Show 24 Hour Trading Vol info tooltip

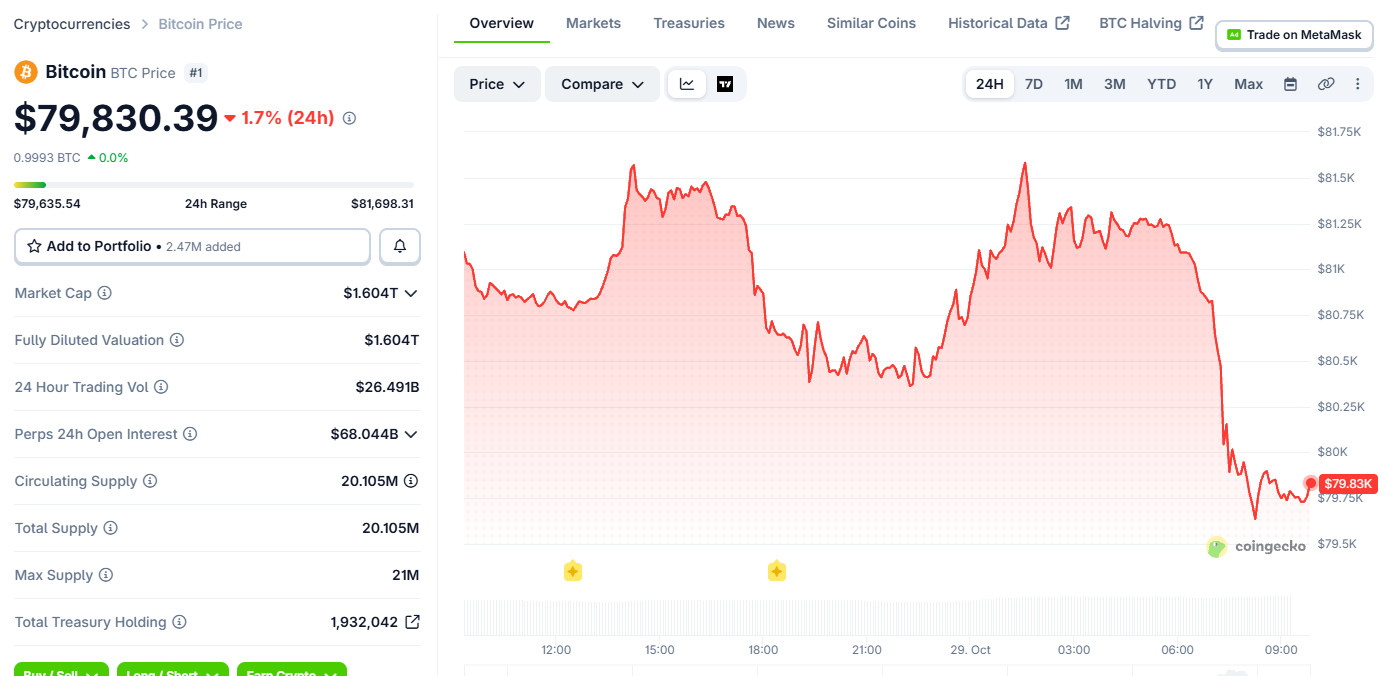pos(161,387)
